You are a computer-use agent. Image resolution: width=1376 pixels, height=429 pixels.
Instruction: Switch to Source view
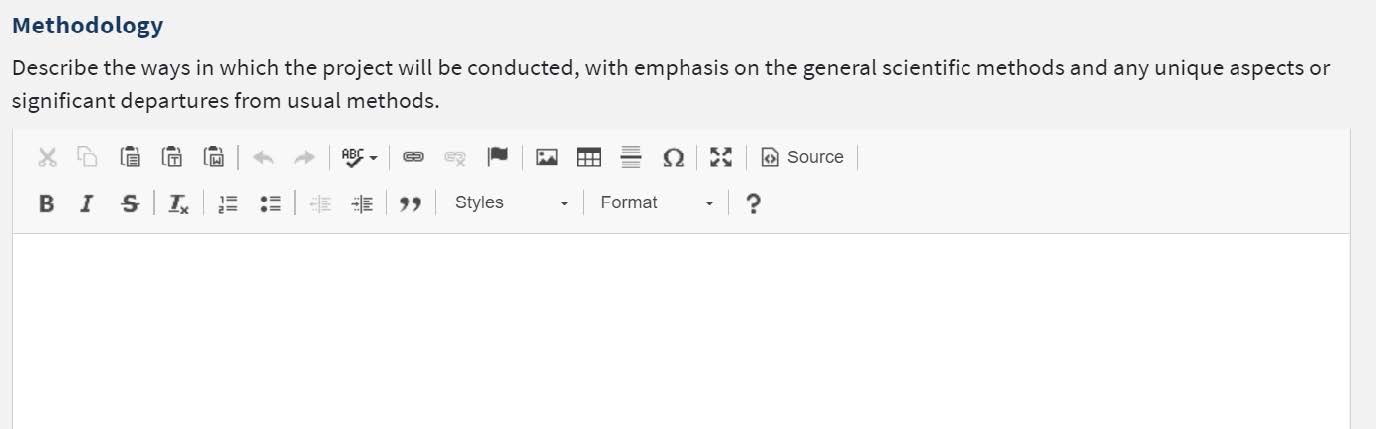coord(803,157)
